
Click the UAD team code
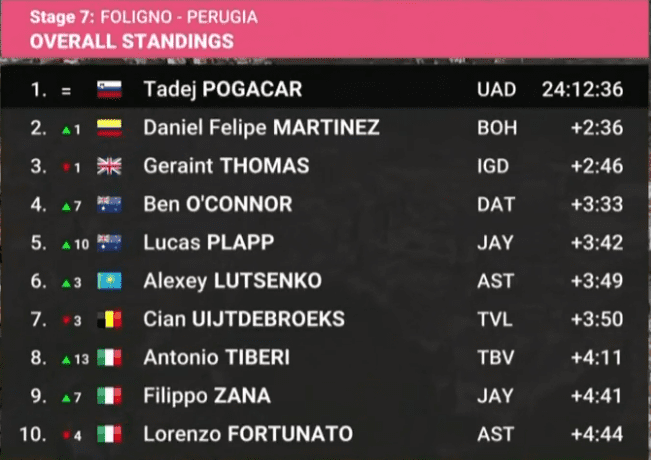tap(497, 90)
